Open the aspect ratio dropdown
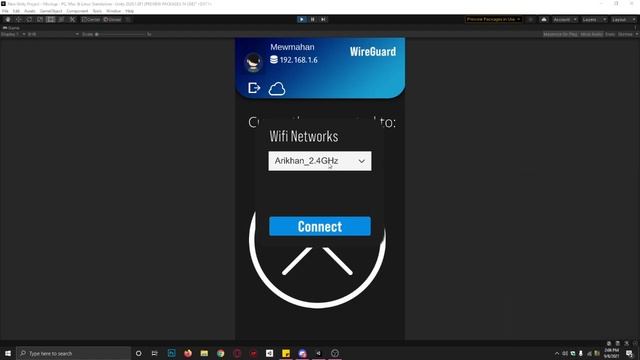Viewport: 640px width, 360px height. 53,34
